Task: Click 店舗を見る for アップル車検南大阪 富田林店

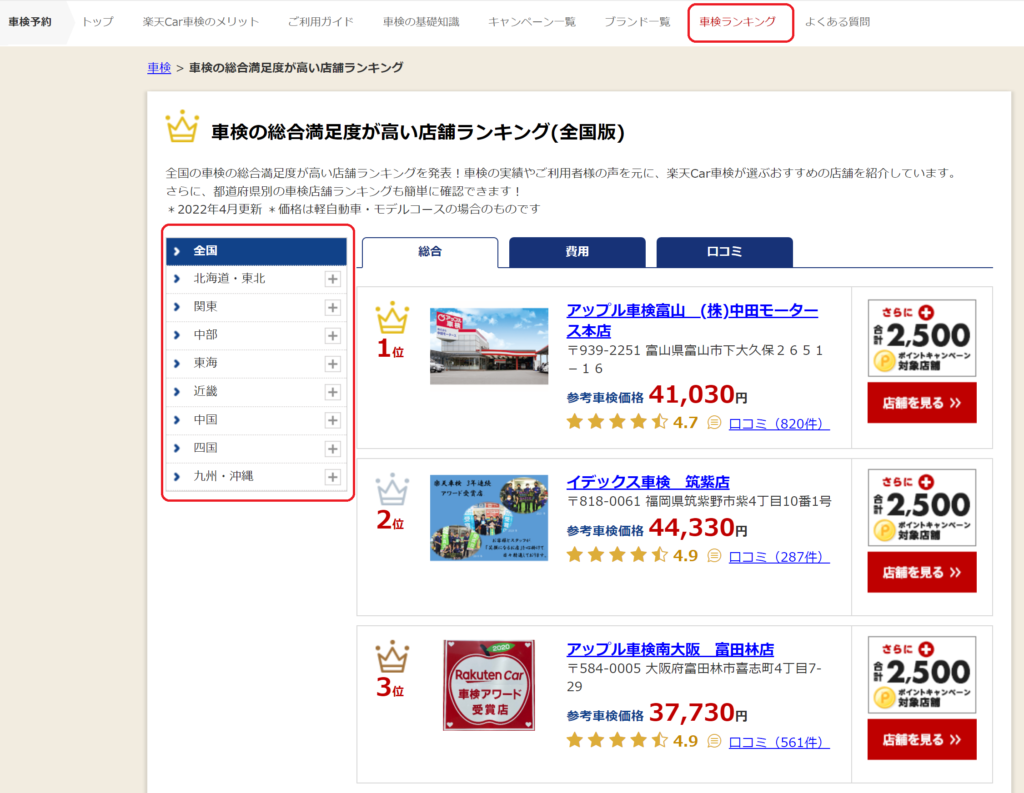Action: 921,739
